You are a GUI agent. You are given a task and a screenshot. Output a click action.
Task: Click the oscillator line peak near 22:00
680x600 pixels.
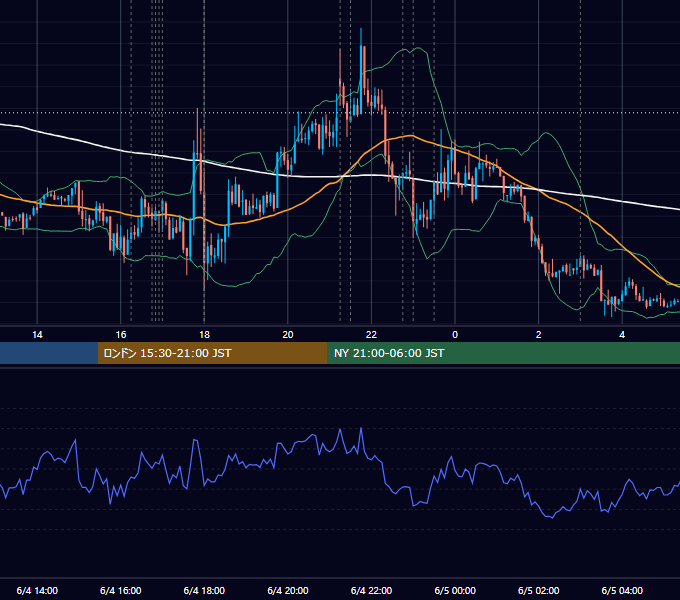point(361,429)
